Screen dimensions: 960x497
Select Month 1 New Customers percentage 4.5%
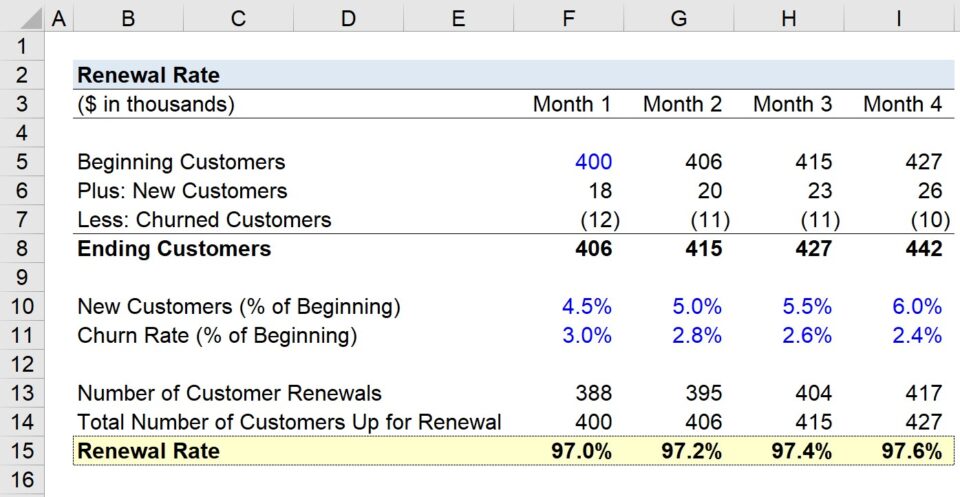coord(586,307)
